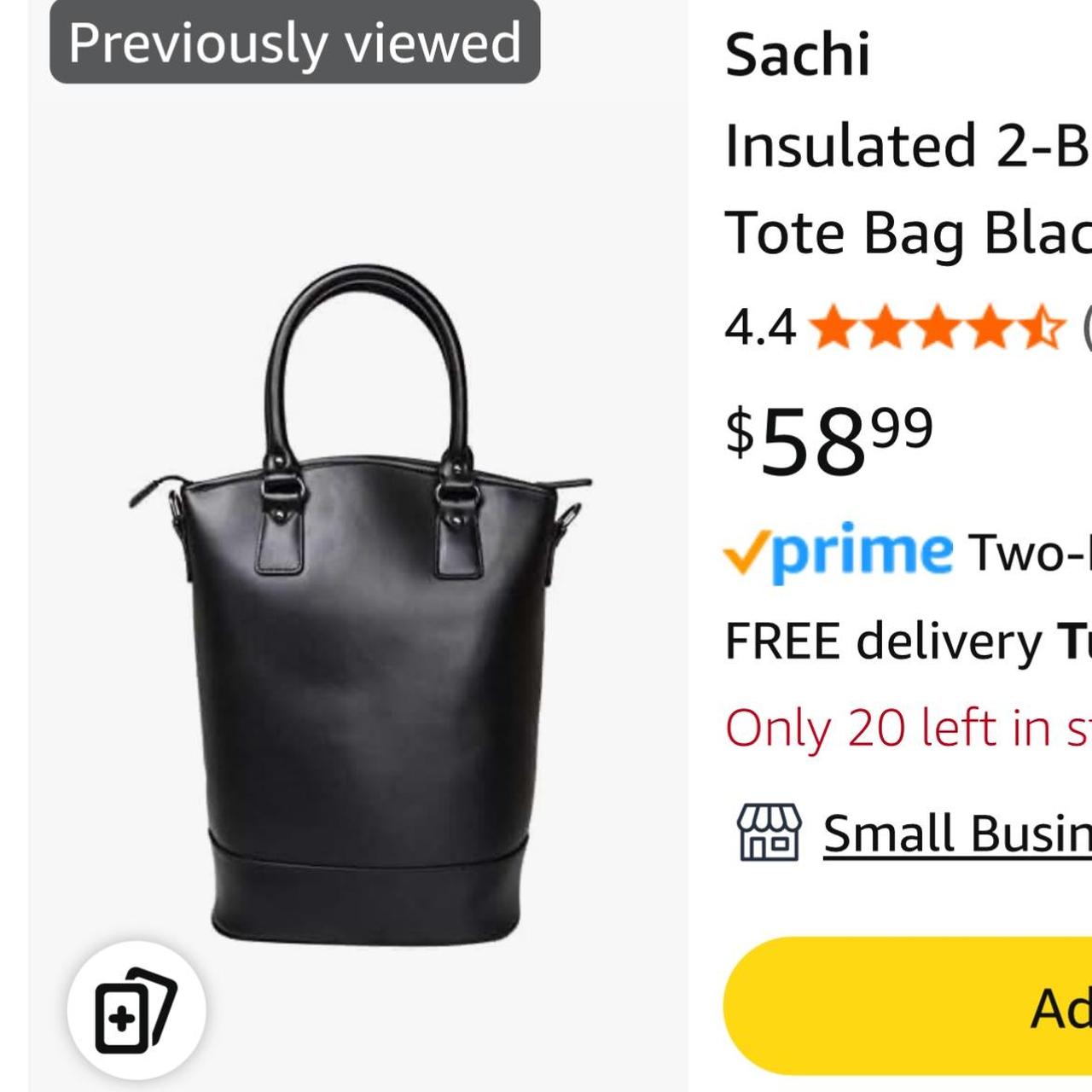This screenshot has width=1092, height=1092.
Task: Click the first orange rating star
Action: (834, 328)
